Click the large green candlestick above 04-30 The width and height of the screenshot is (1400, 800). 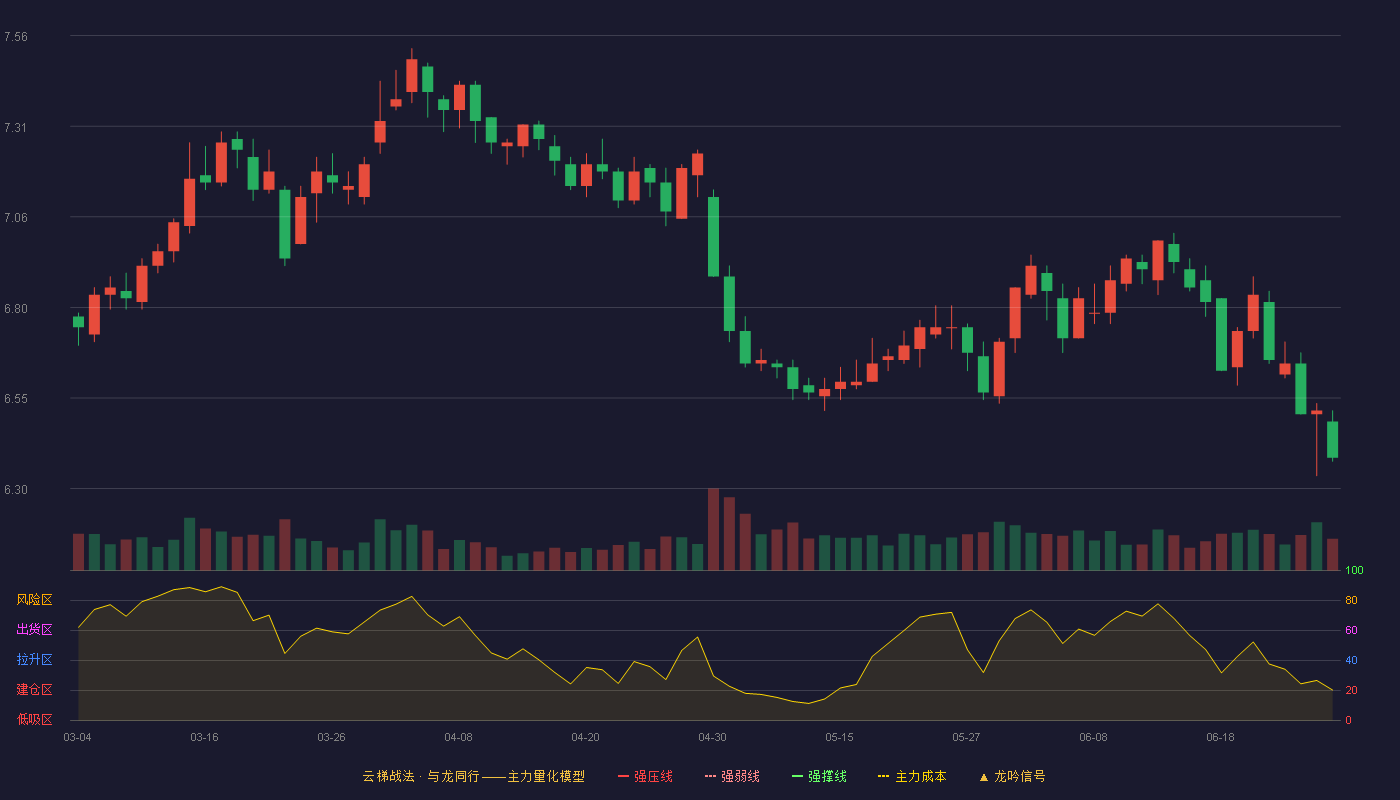[713, 236]
